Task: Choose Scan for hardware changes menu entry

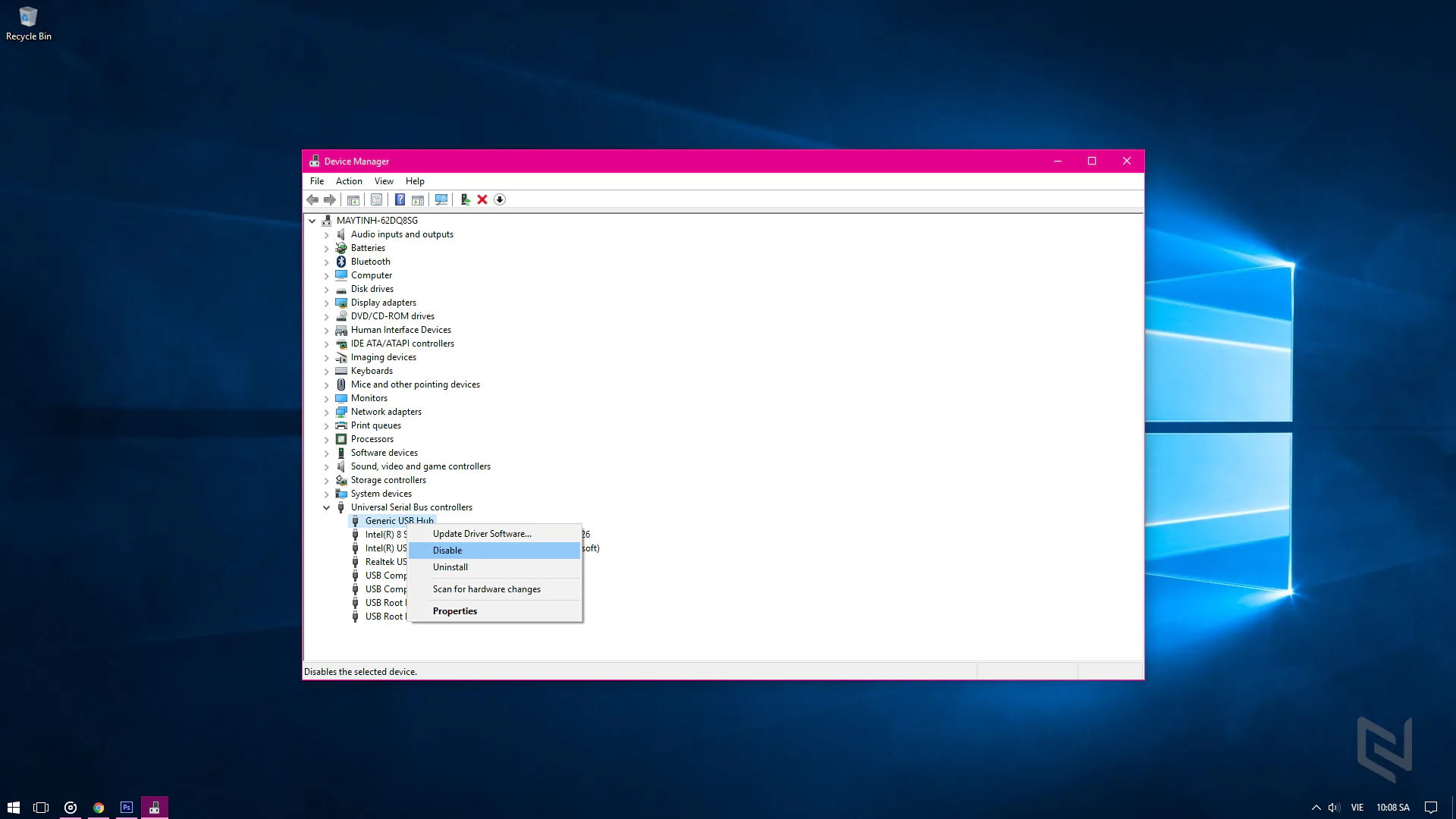Action: point(494,589)
